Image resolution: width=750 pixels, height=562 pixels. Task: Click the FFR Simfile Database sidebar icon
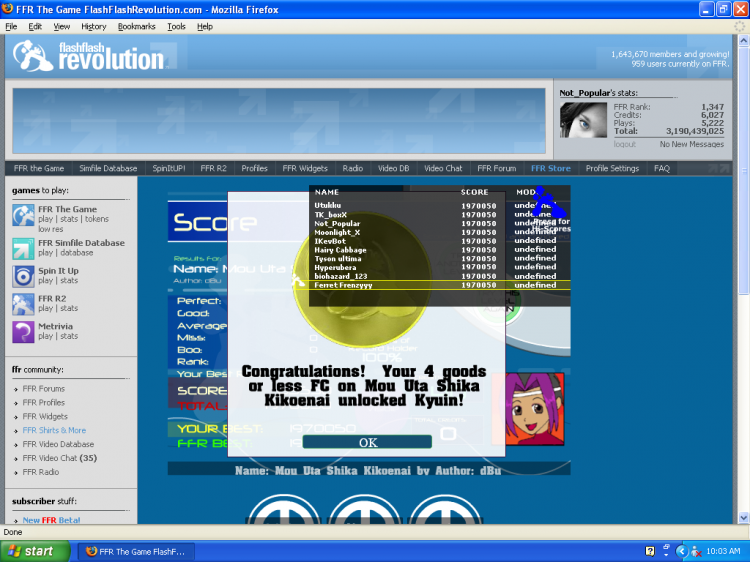(x=23, y=247)
